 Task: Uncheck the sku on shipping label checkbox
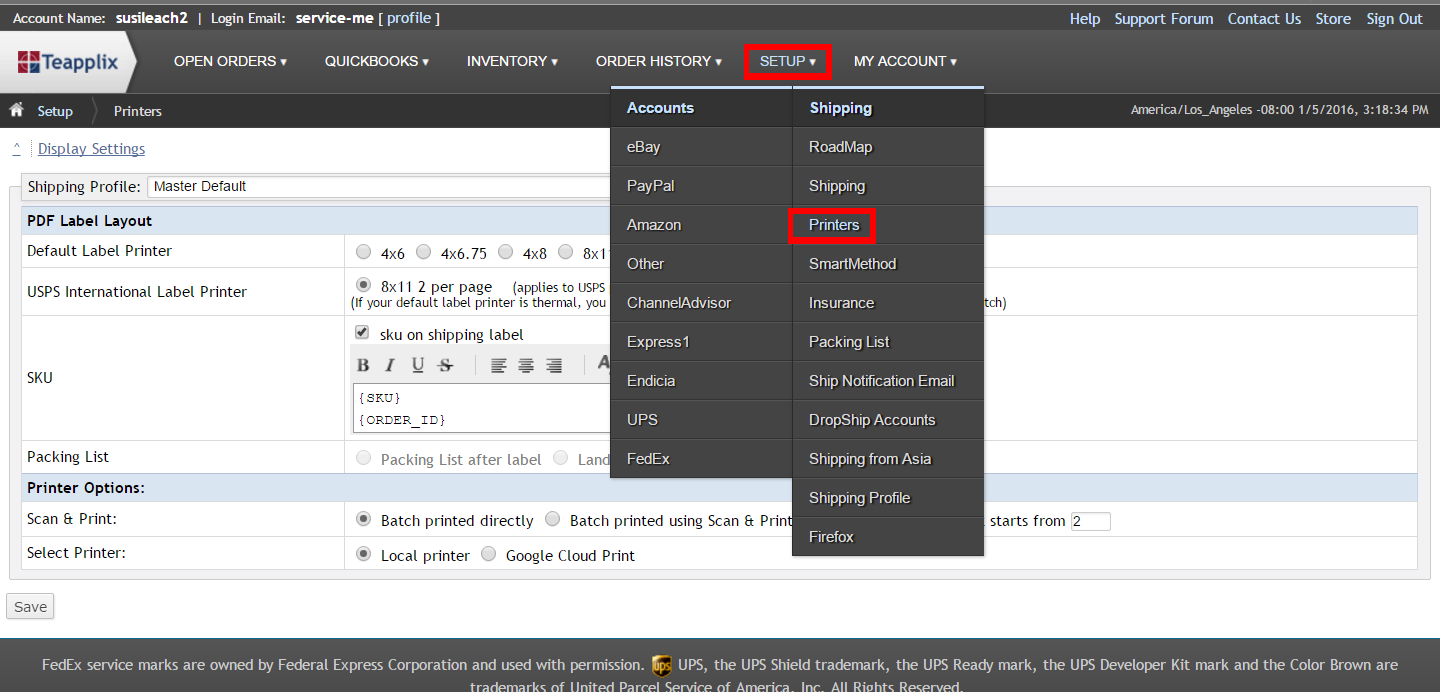tap(363, 333)
